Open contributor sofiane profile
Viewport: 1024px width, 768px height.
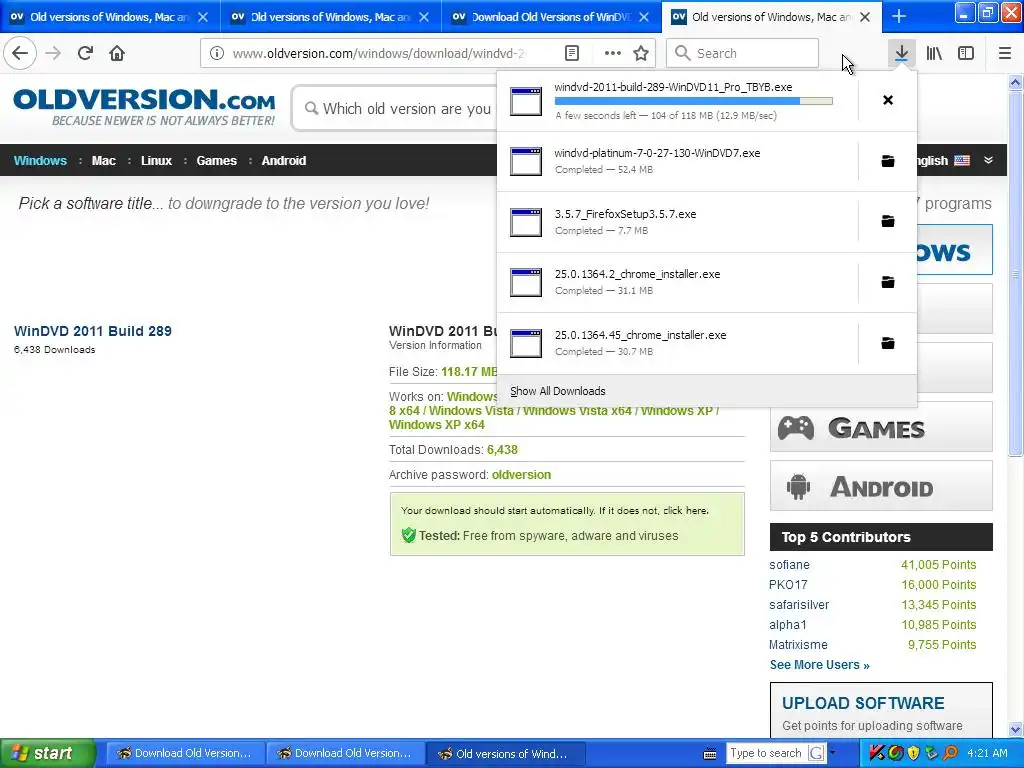(x=789, y=565)
